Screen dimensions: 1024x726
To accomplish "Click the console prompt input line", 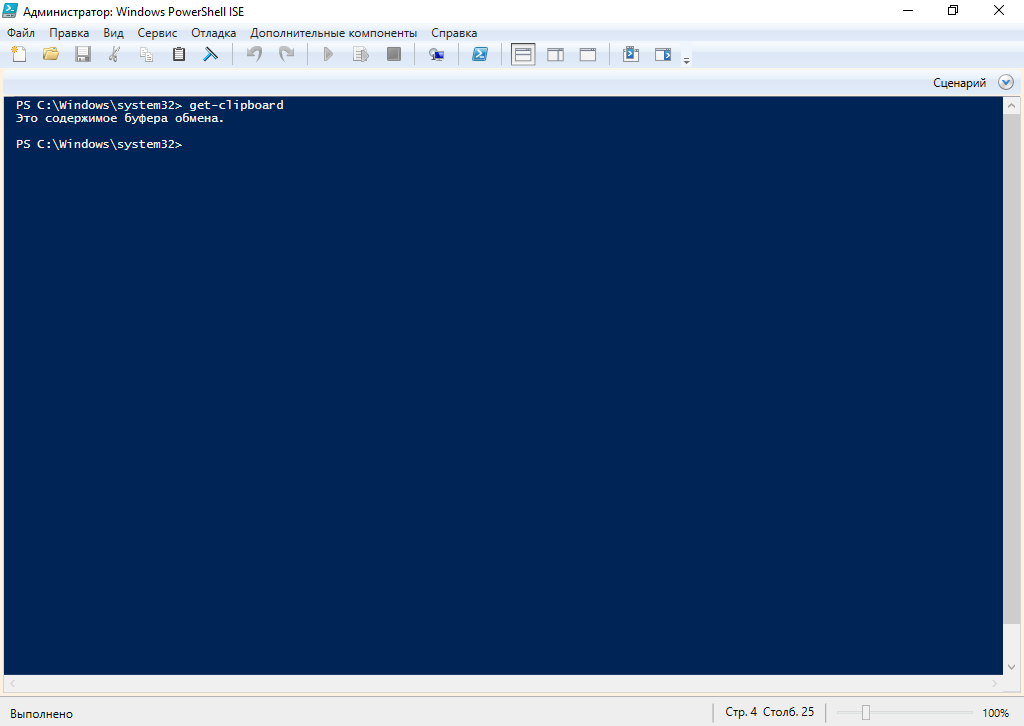I will 400,145.
